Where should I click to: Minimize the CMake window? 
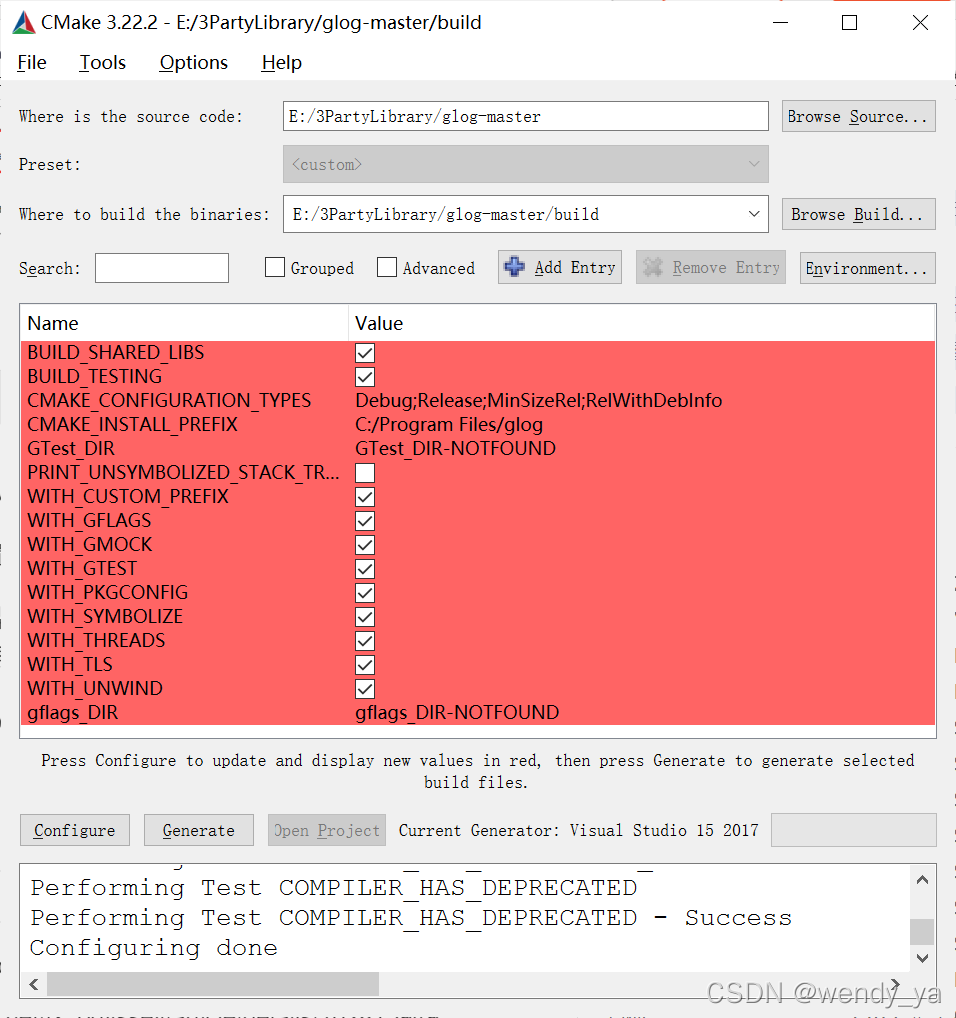[781, 23]
